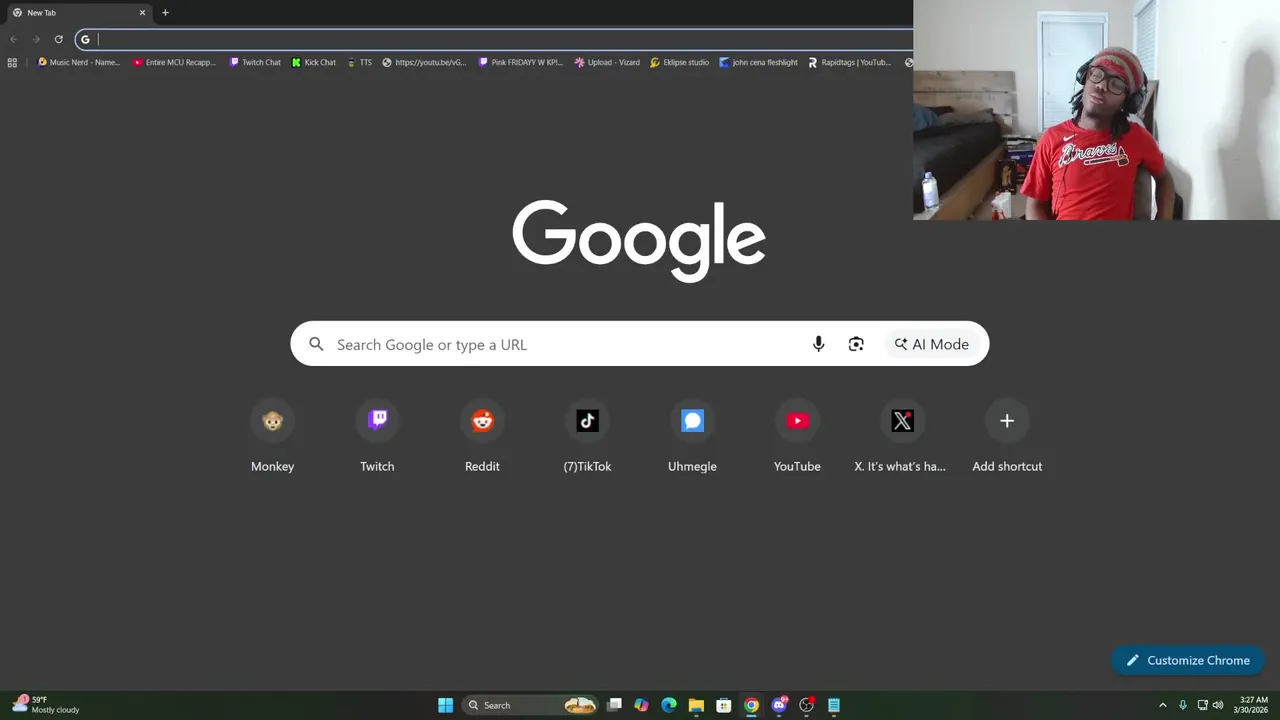
Task: Focus the Chrome address bar
Action: [x=495, y=39]
